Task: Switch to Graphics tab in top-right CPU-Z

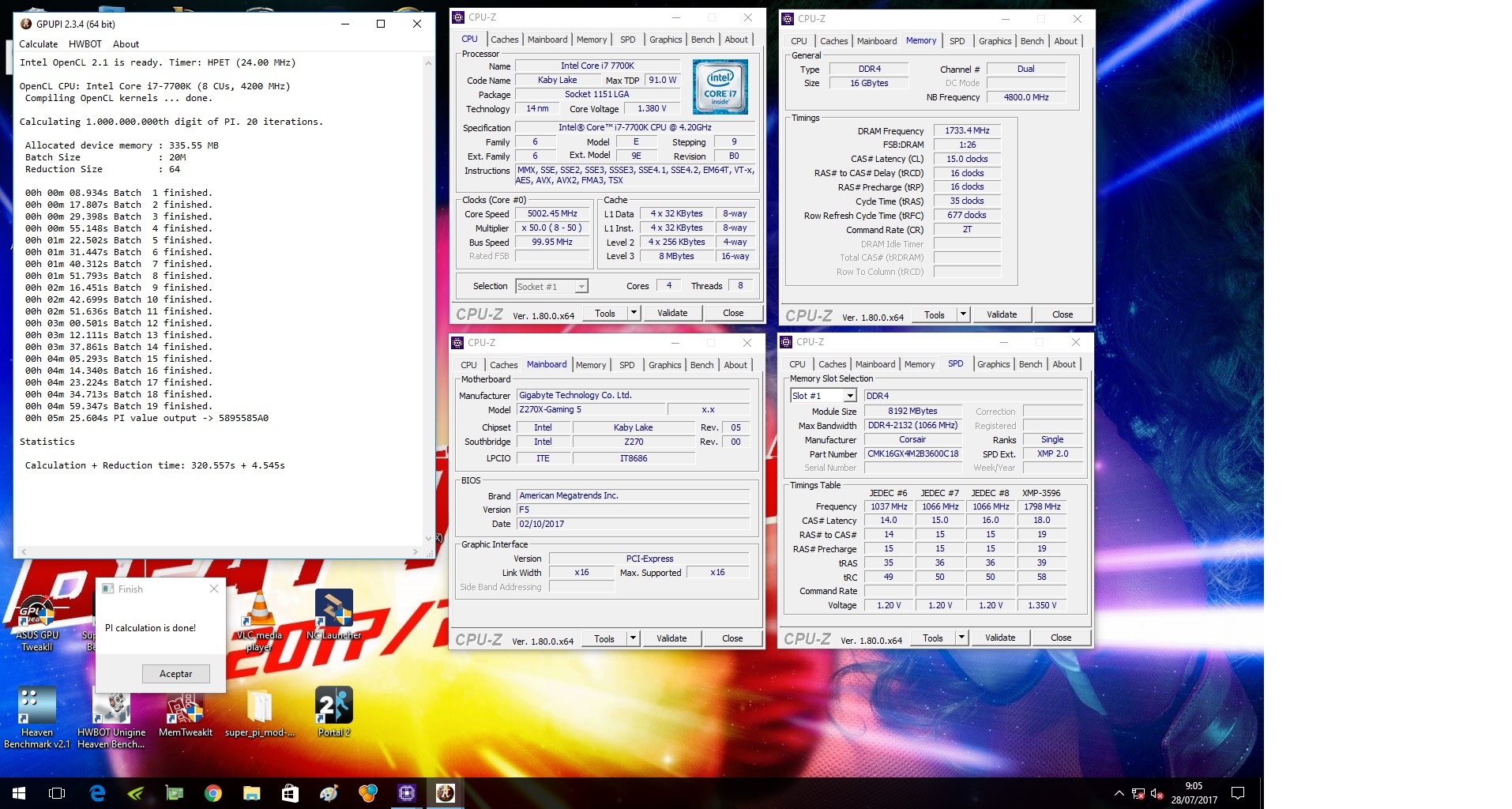Action: [x=995, y=41]
